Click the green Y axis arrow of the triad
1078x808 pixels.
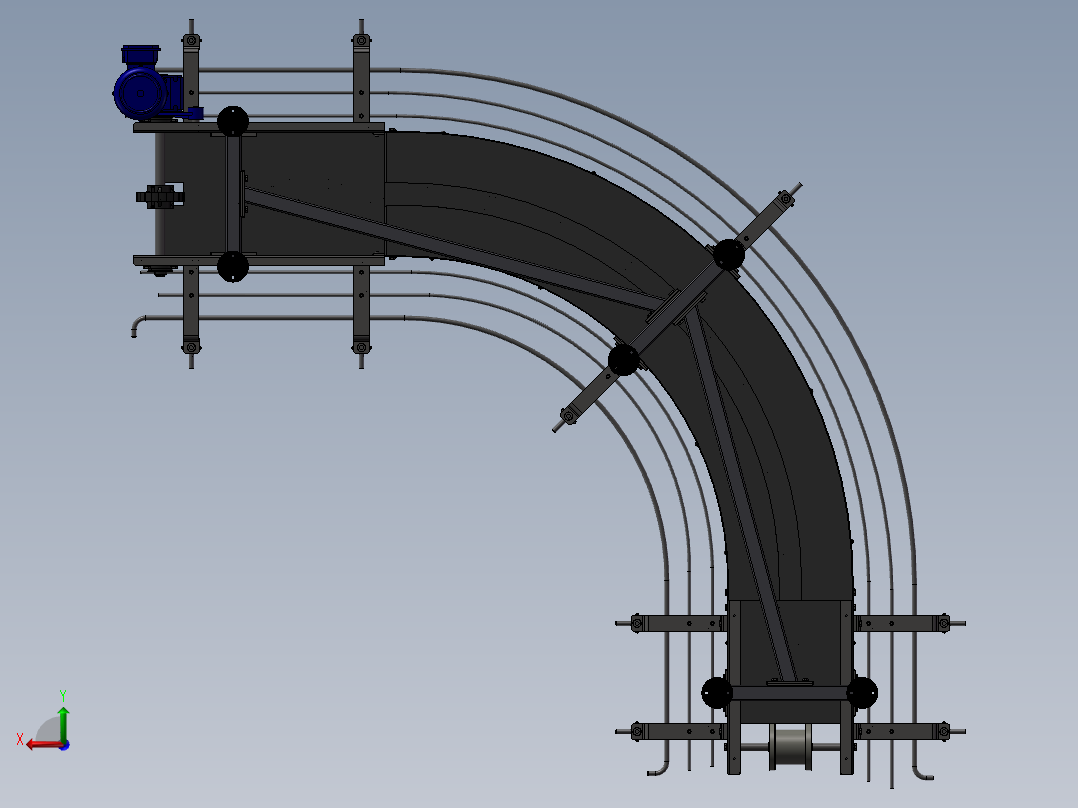coord(63,723)
